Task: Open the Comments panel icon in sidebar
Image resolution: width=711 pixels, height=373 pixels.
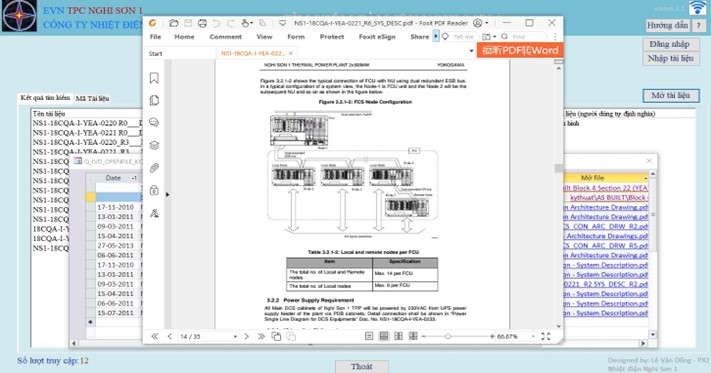Action: coord(154,122)
